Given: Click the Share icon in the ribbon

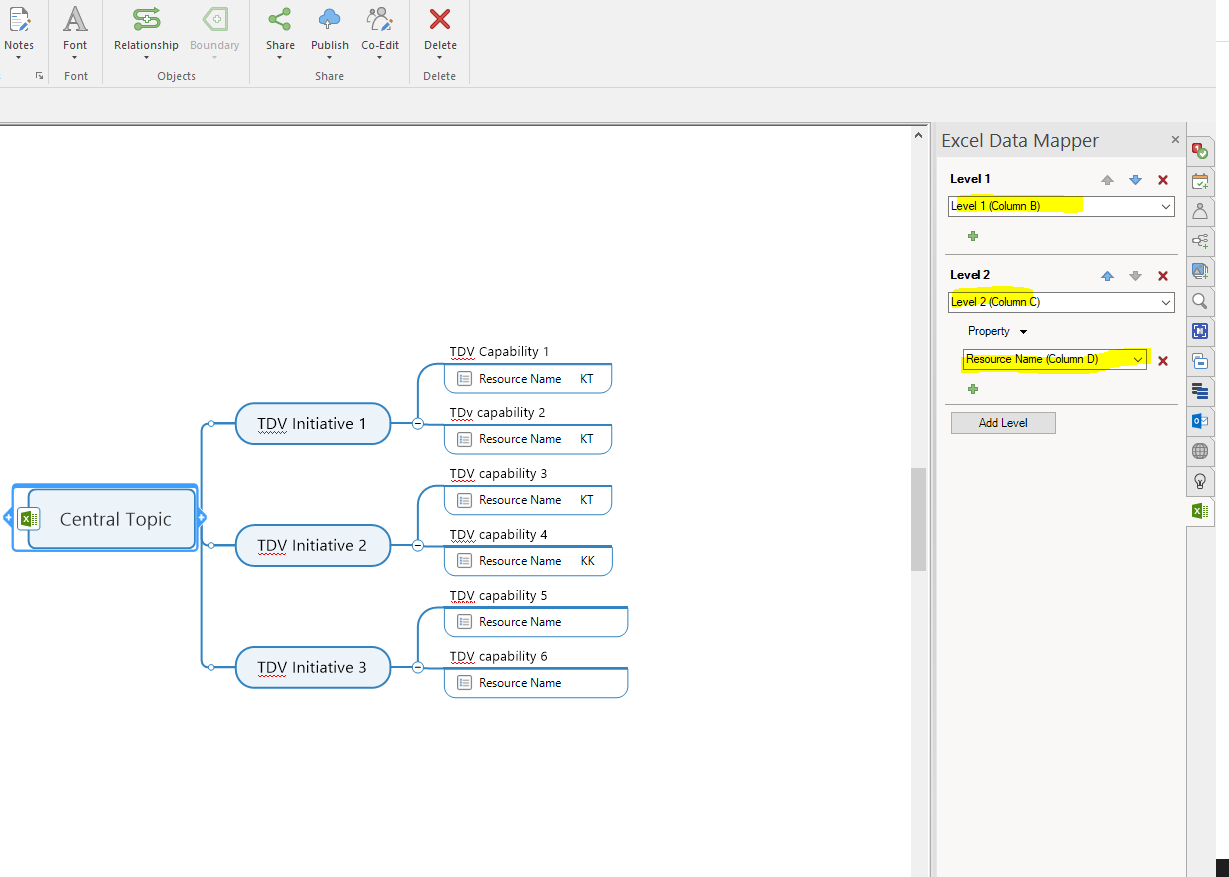Looking at the screenshot, I should coord(280,20).
